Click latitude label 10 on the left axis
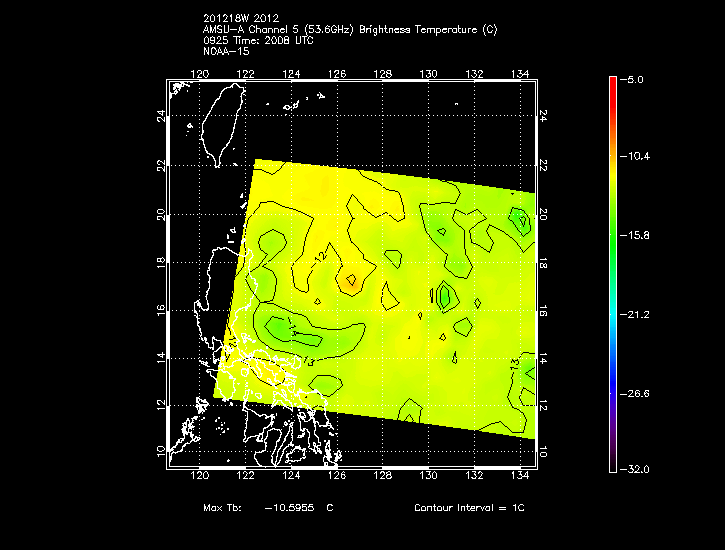The image size is (725, 550). click(161, 452)
